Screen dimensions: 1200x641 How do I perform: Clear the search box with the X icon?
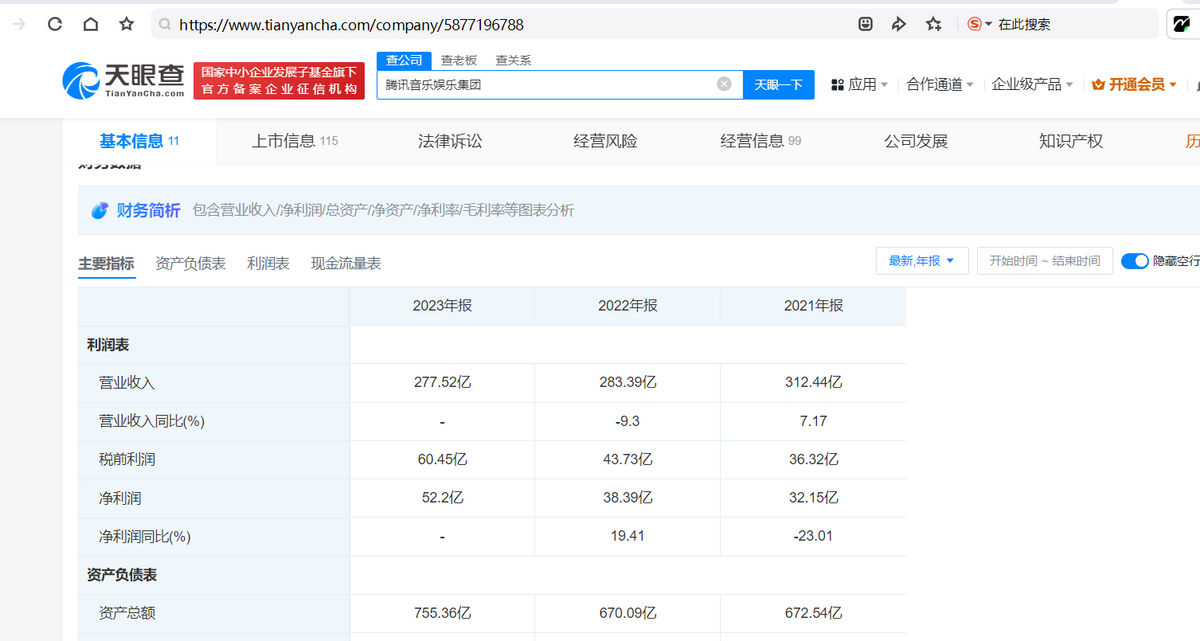(724, 84)
